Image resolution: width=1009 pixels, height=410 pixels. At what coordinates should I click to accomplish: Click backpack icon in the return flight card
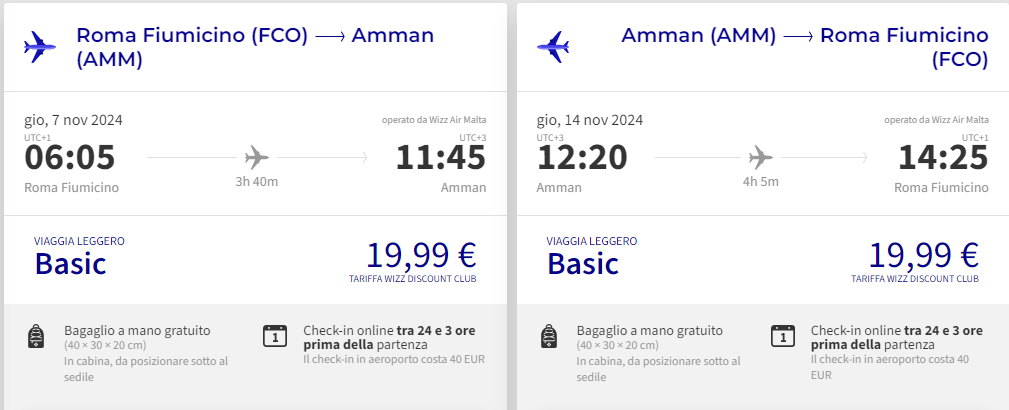click(x=549, y=337)
